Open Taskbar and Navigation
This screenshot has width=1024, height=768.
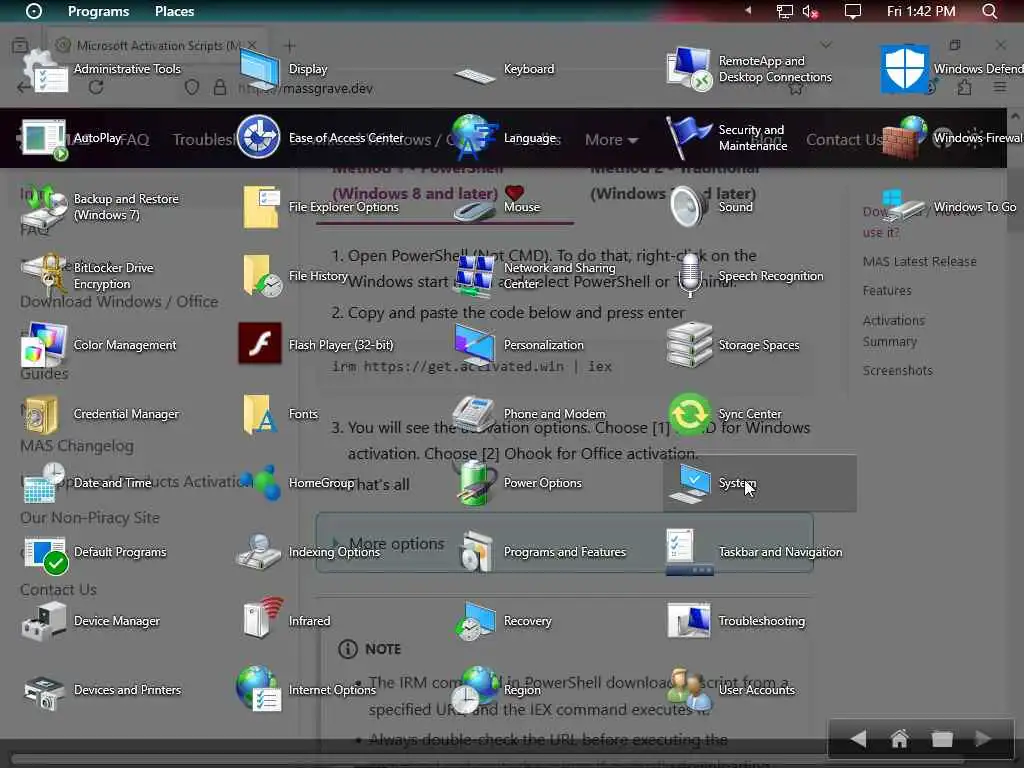[754, 552]
